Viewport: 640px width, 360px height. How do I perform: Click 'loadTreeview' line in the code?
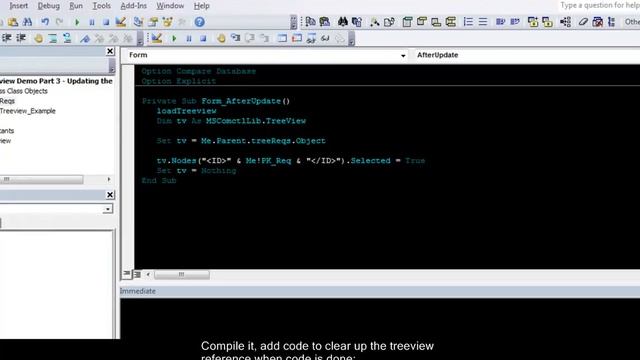[186, 111]
